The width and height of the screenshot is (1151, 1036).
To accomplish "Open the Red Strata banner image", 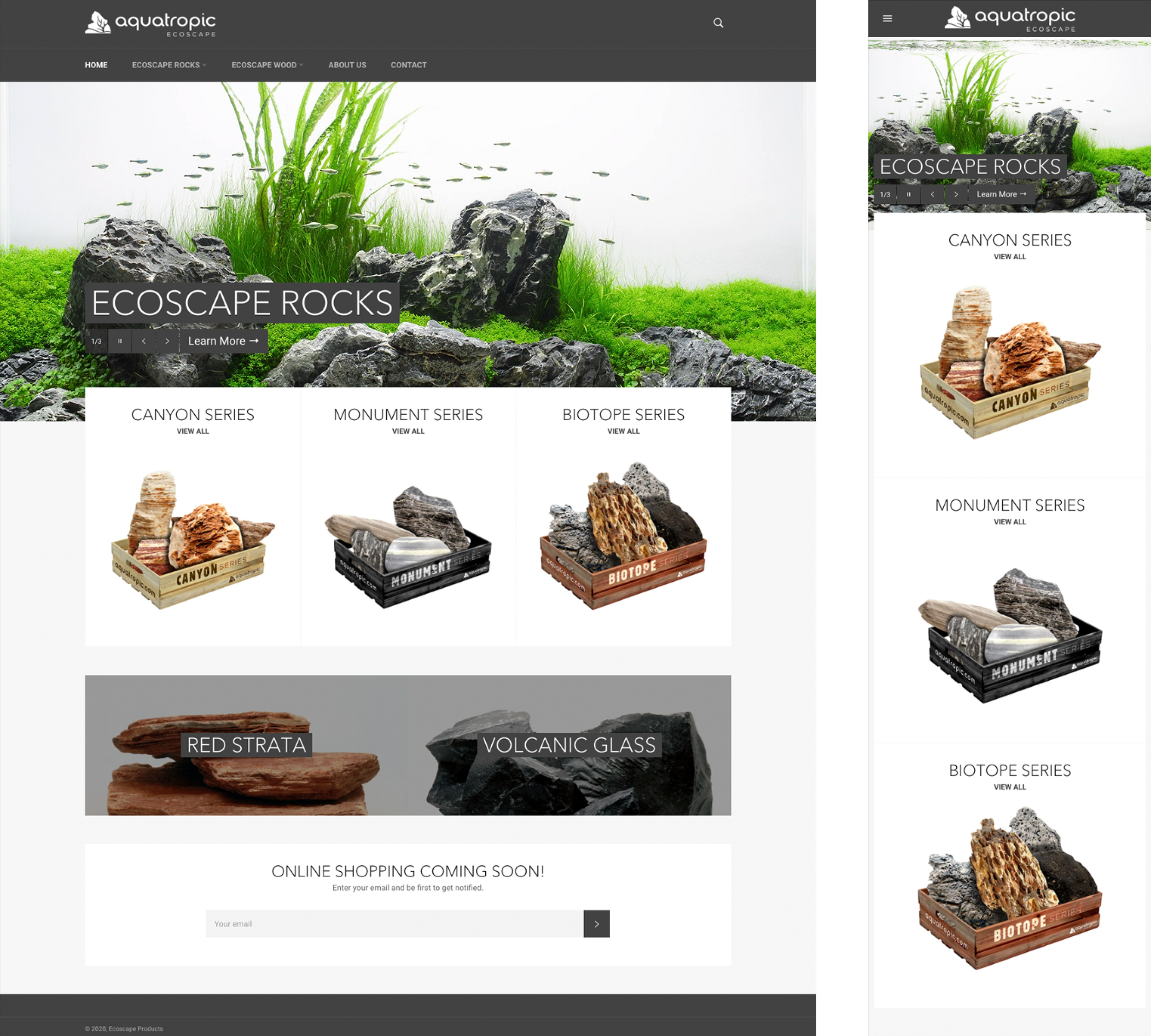I will 246,745.
